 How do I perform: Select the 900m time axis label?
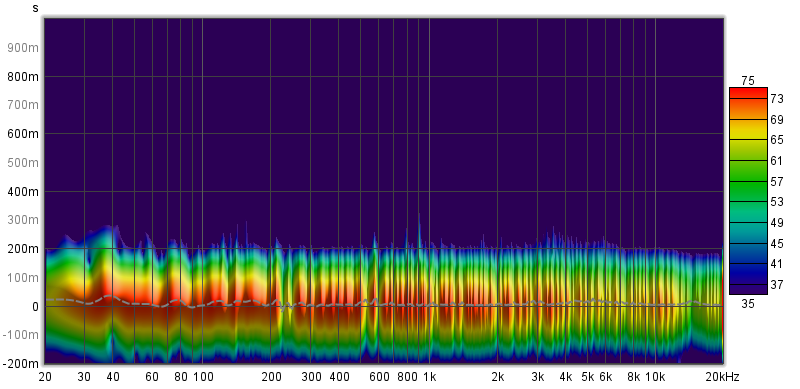tap(22, 48)
